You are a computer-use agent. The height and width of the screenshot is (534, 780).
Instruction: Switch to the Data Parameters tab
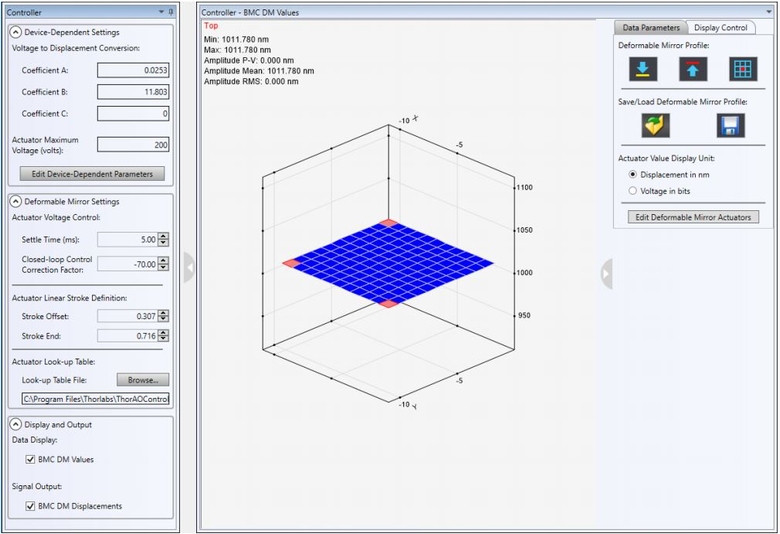650,27
